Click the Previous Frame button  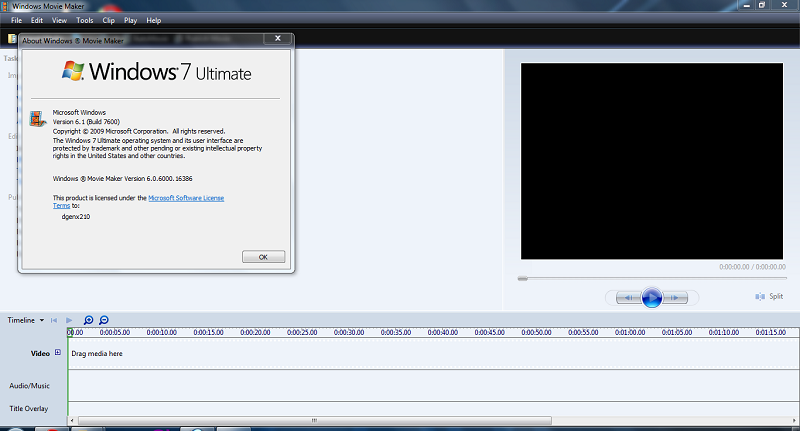click(x=629, y=297)
